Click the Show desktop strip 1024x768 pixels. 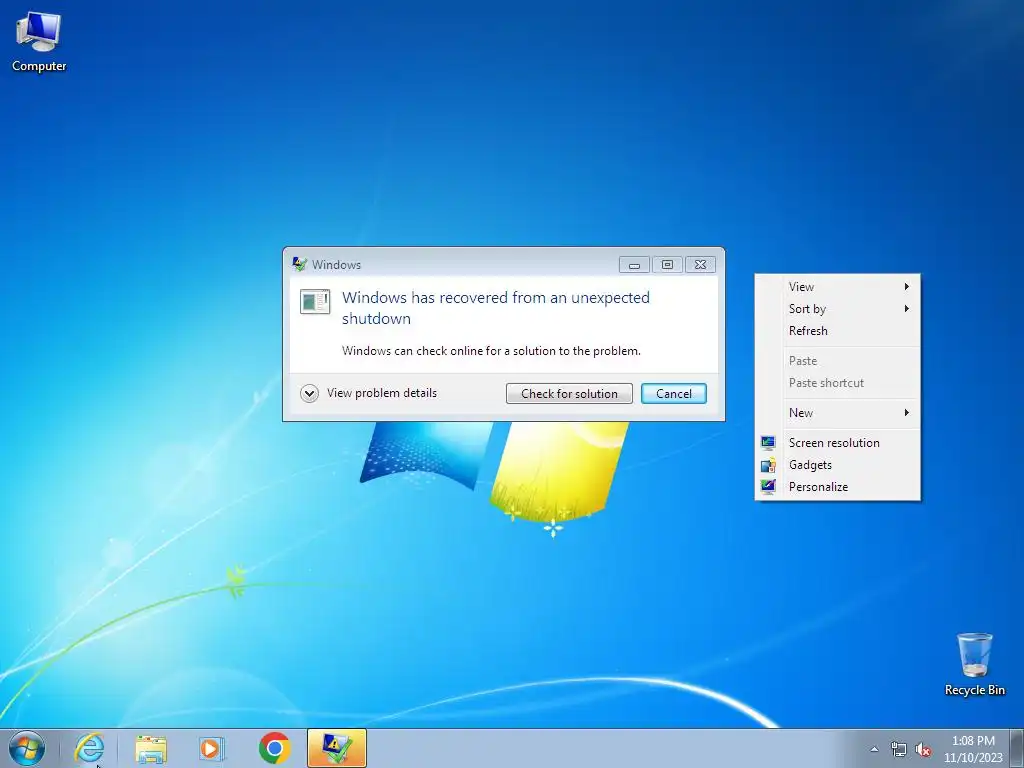pos(1017,748)
